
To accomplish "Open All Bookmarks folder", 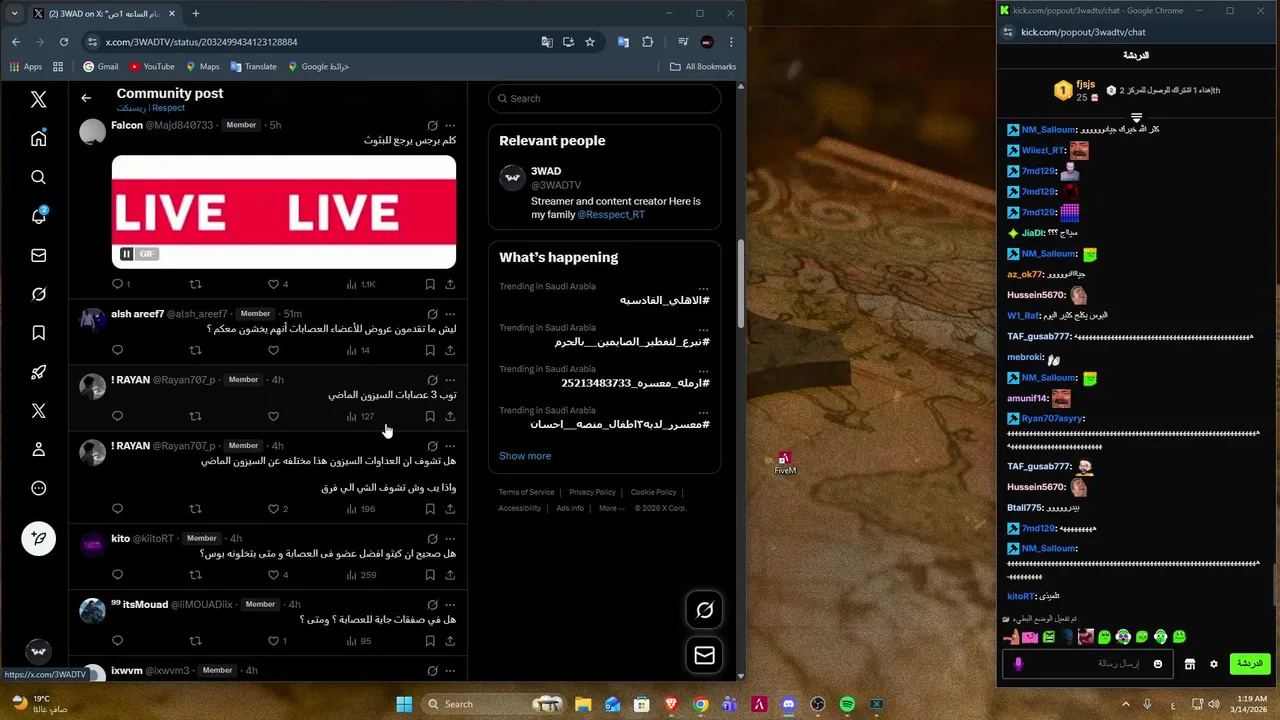I will 703,67.
